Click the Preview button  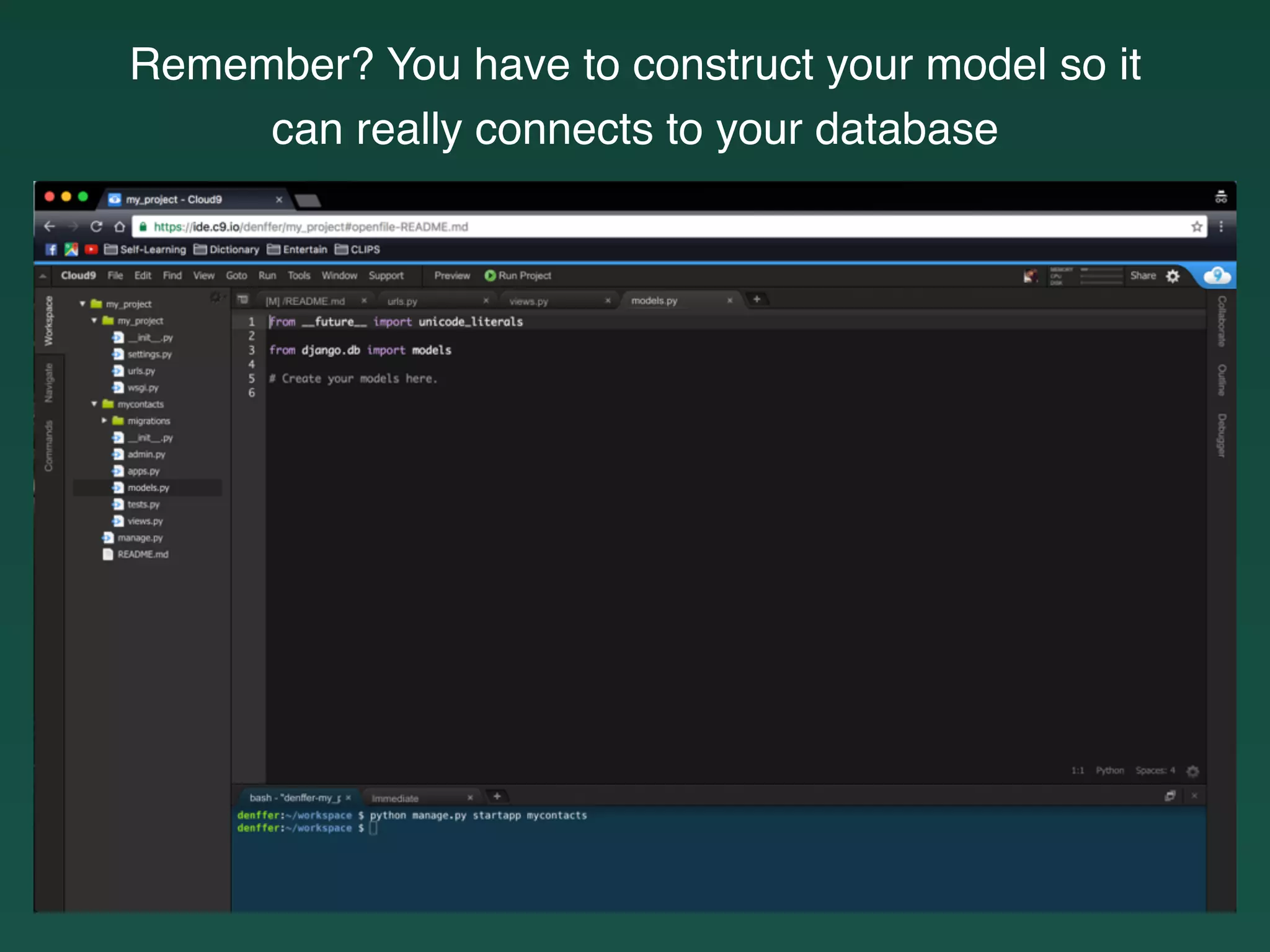click(x=451, y=276)
